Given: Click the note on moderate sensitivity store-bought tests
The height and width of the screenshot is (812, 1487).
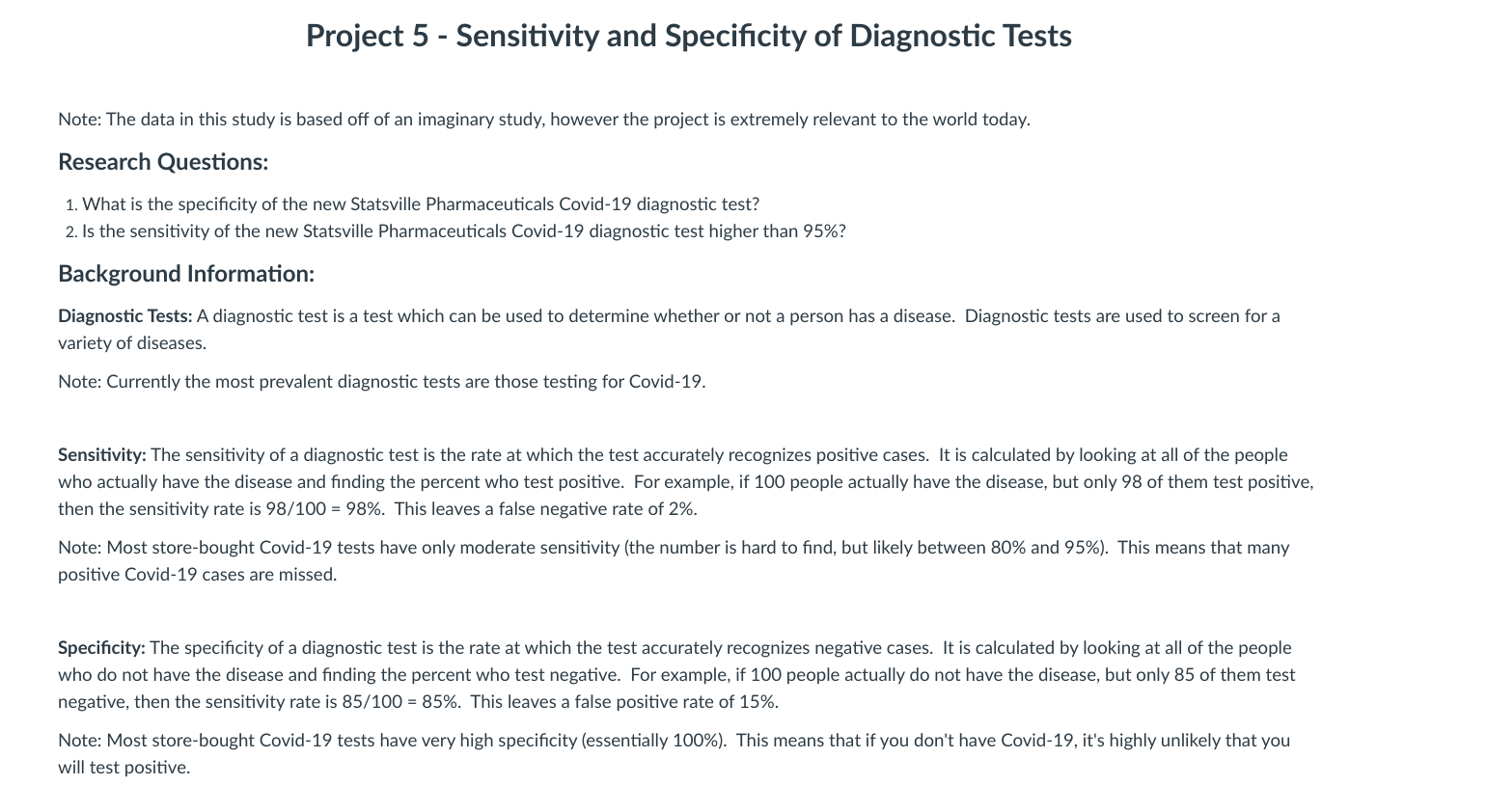Looking at the screenshot, I should 674,561.
